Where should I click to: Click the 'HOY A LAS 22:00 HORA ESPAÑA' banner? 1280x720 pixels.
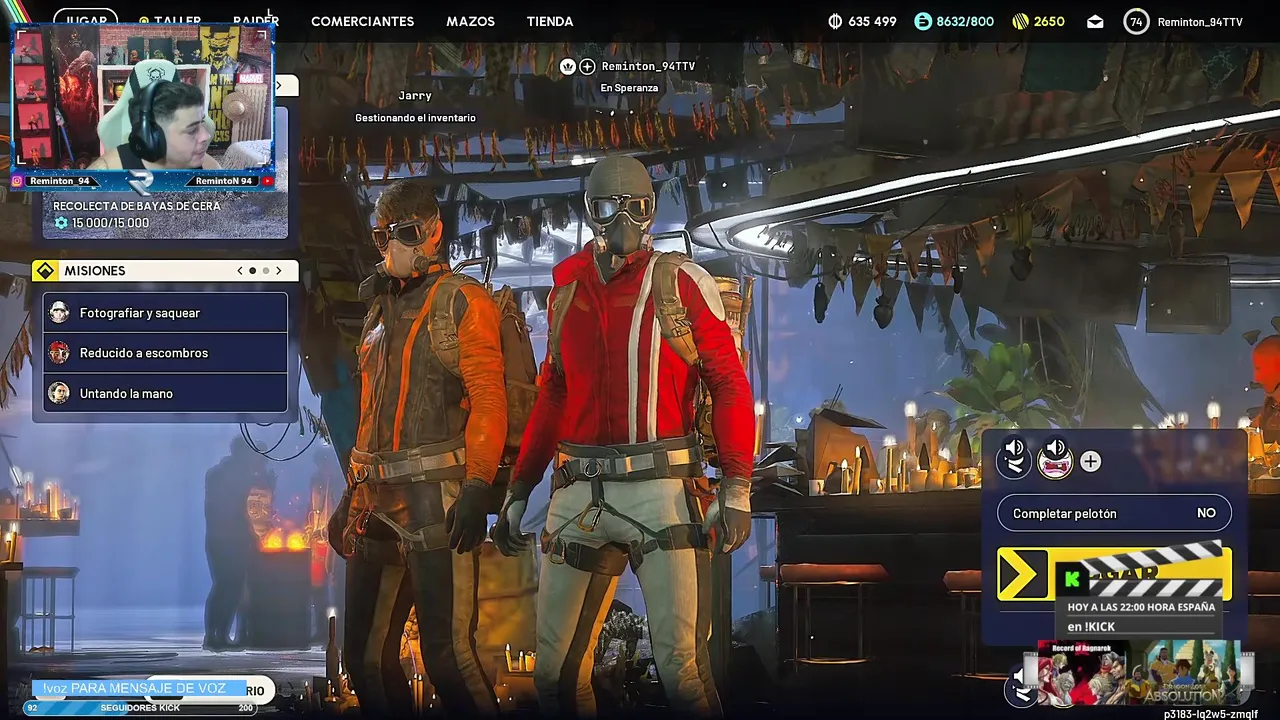point(1141,607)
